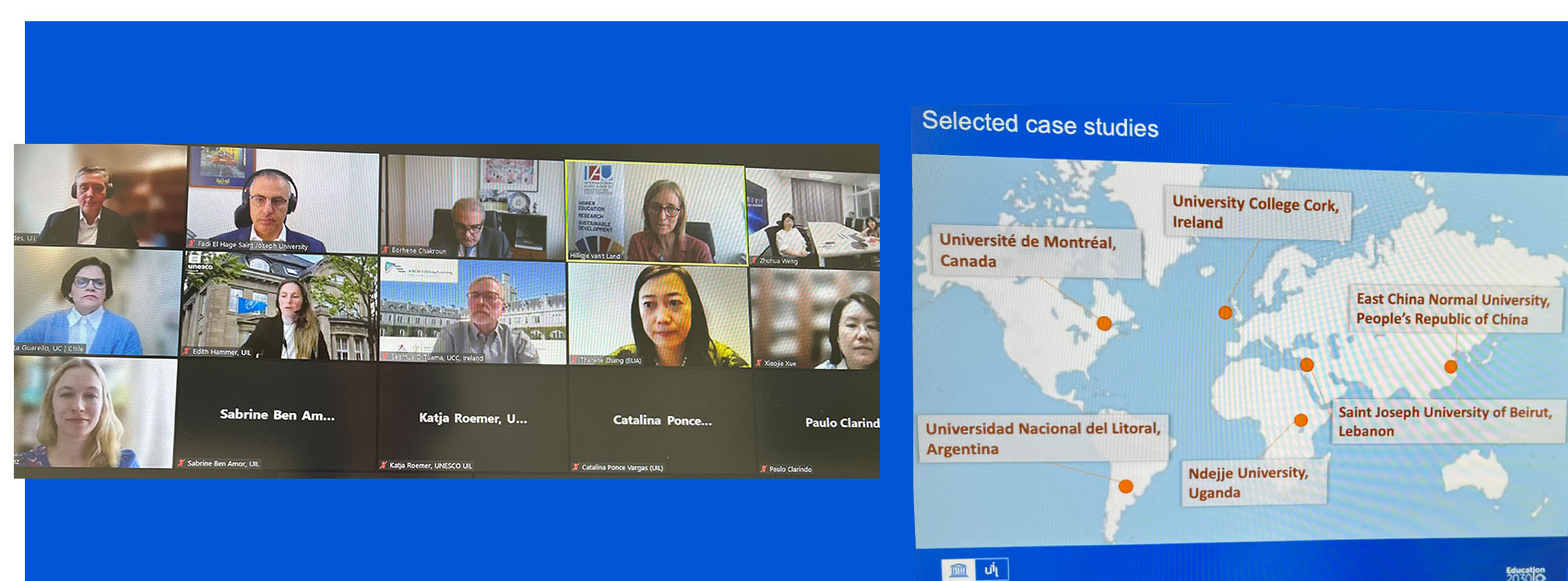Viewport: 1568px width, 581px height.
Task: Click muted mic icon beside Thérèse Zhang
Action: (x=574, y=360)
